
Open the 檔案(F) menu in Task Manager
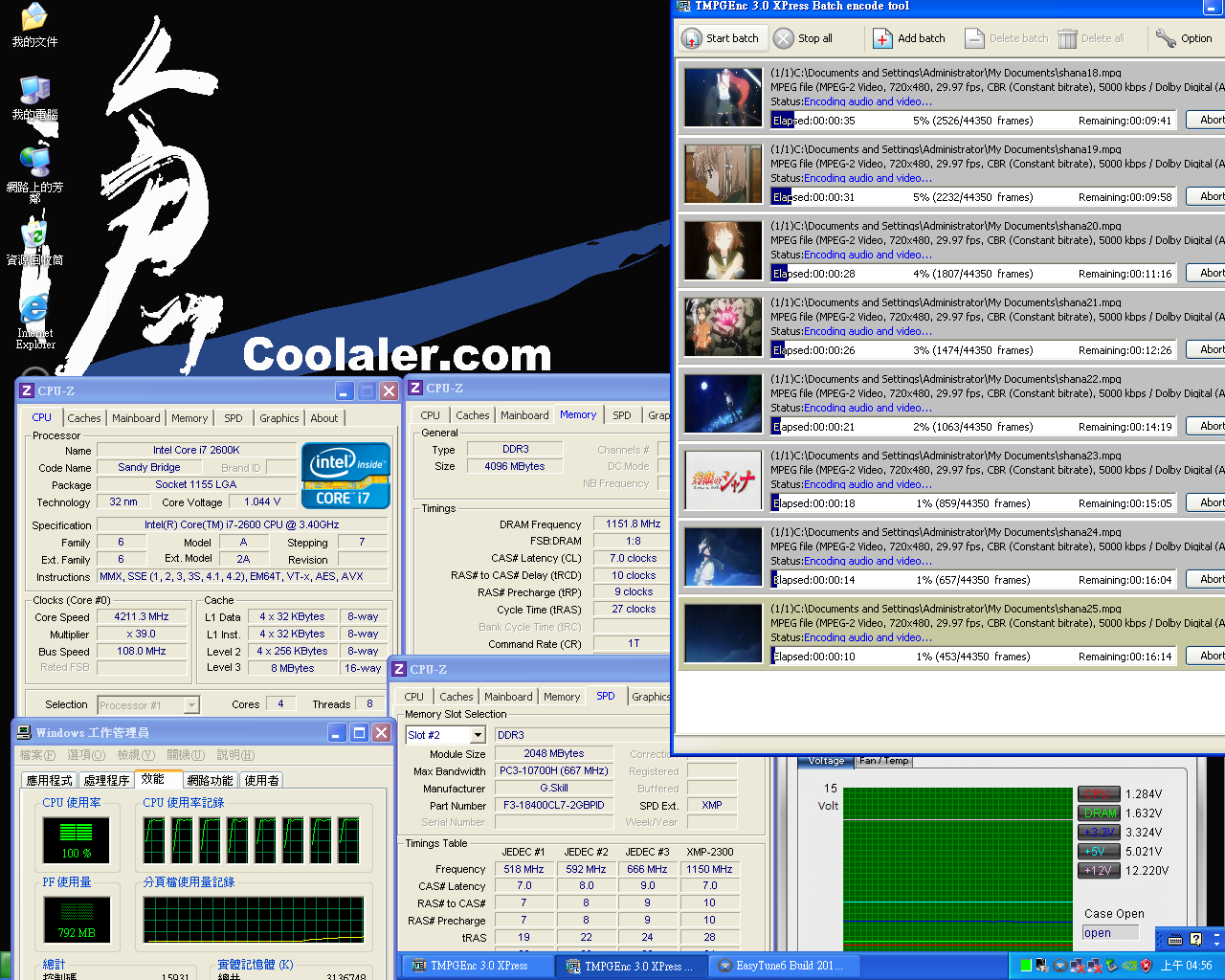pos(37,755)
